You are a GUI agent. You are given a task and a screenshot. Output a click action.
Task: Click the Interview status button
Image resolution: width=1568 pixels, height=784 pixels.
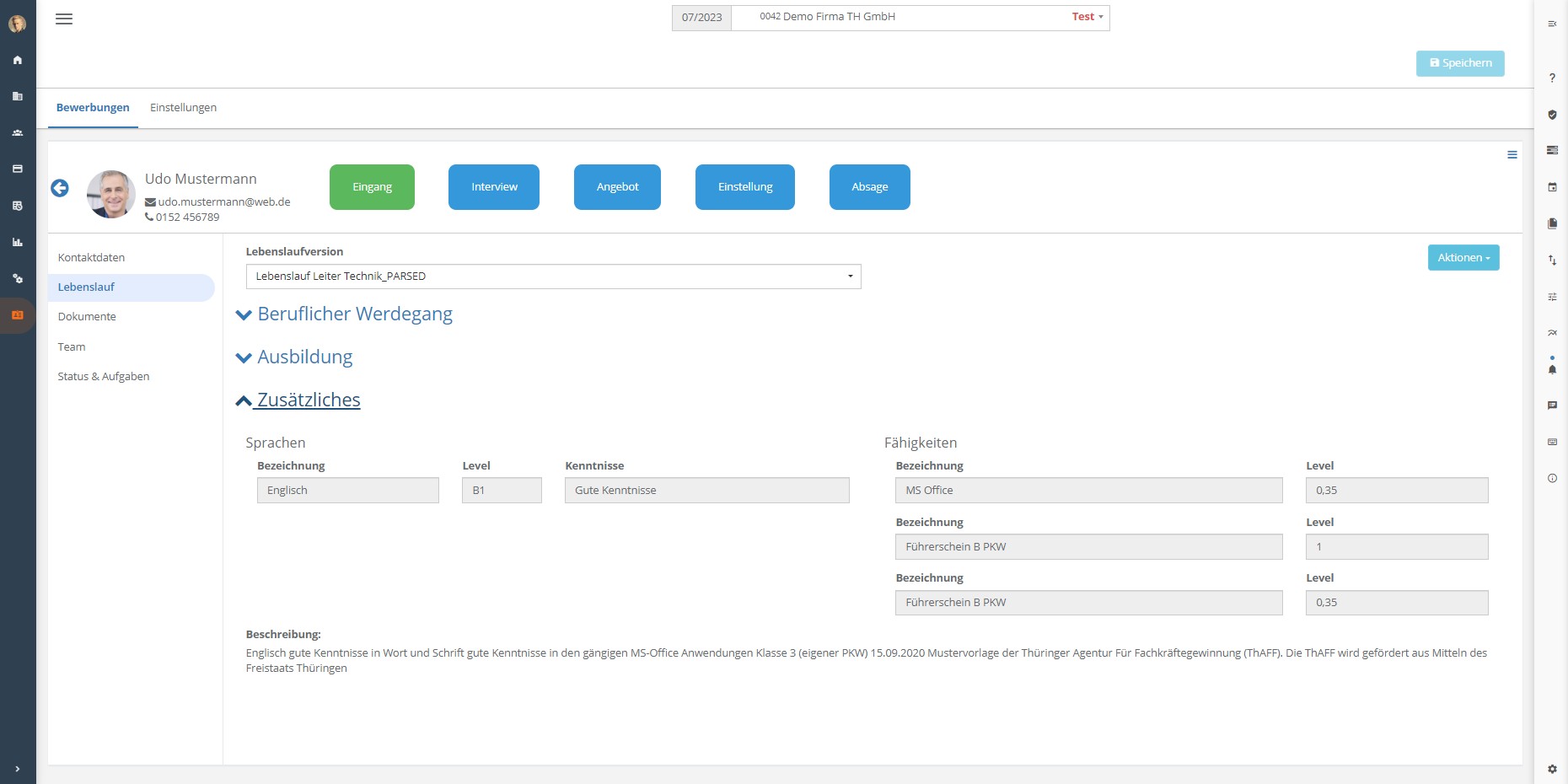(x=494, y=187)
